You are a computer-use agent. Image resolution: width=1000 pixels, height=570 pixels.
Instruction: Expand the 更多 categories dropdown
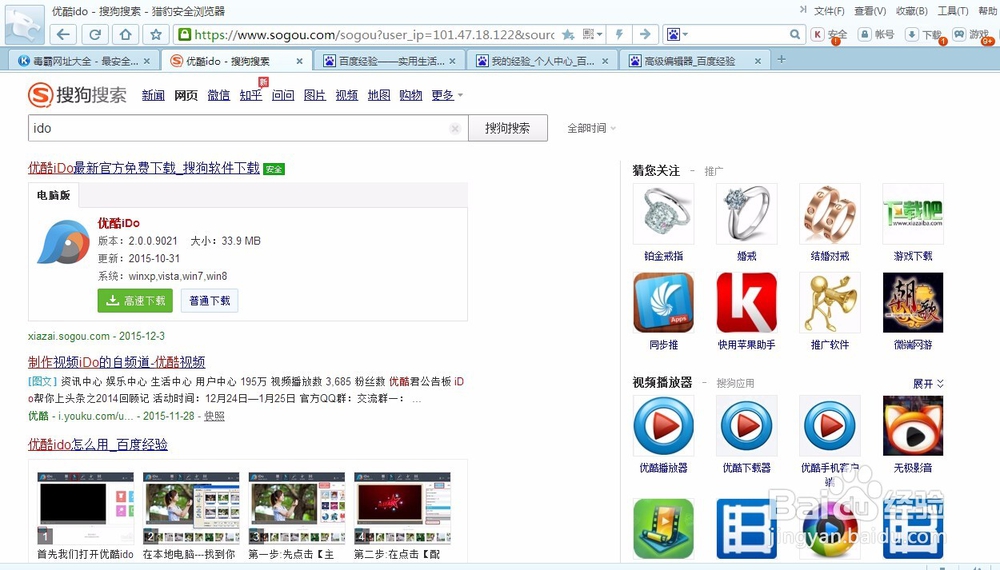pyautogui.click(x=447, y=95)
